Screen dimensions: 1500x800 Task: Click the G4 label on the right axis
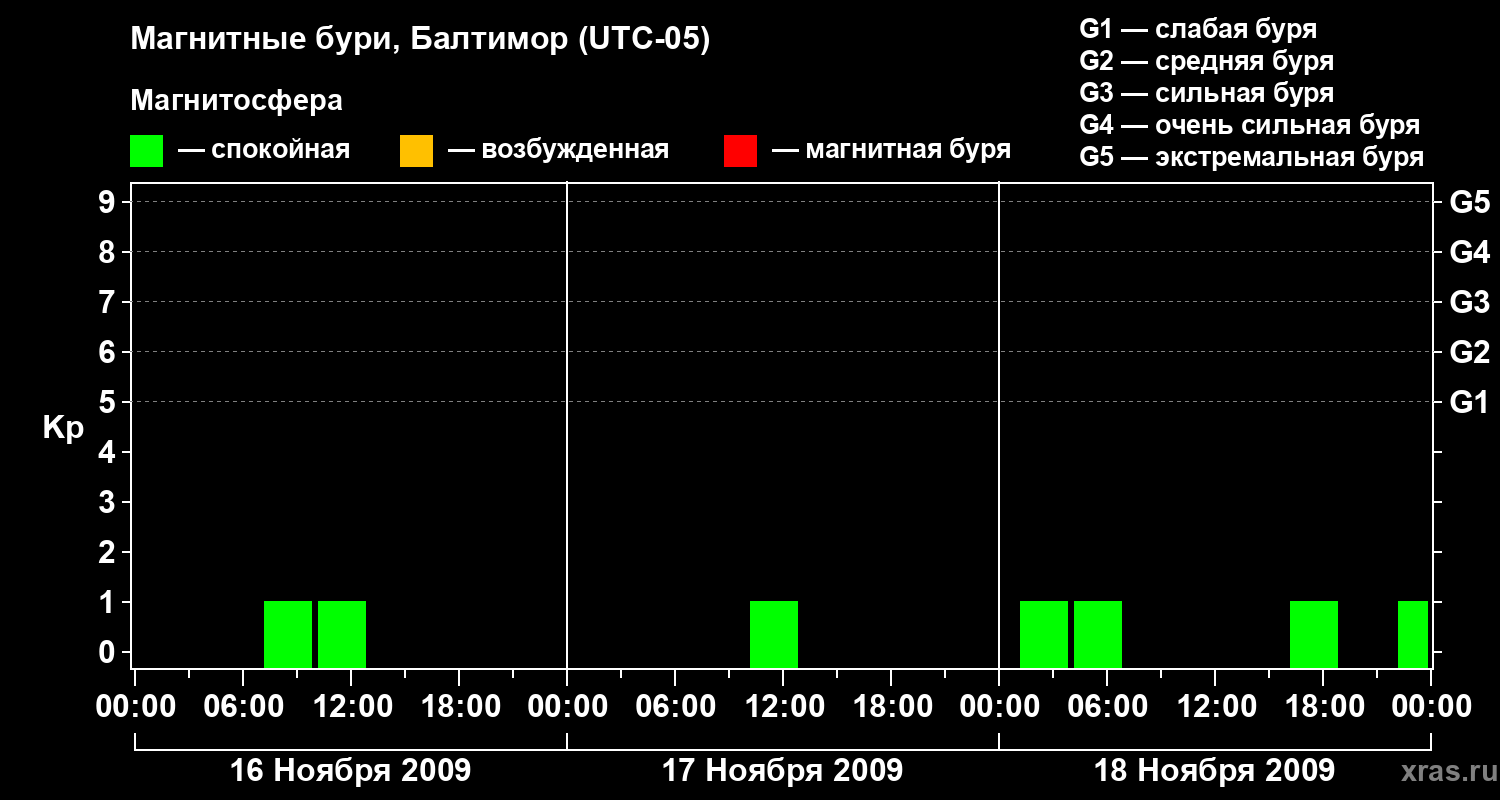(1470, 252)
